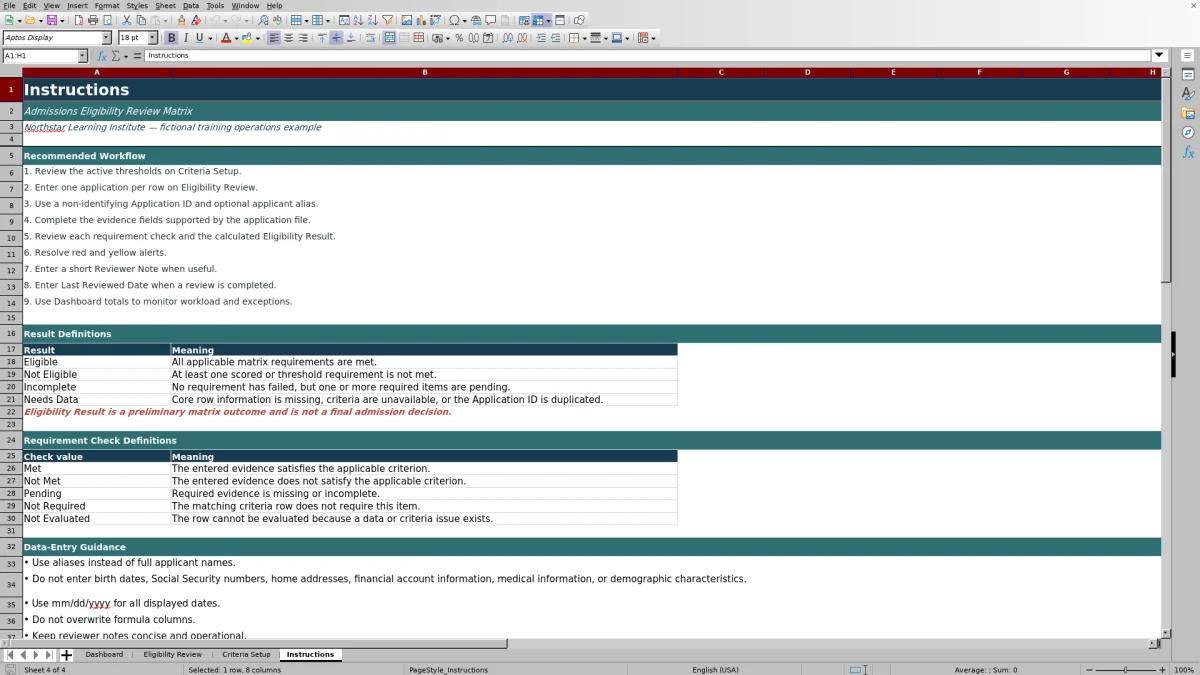Toggle Center Vertically alignment button

[336, 38]
